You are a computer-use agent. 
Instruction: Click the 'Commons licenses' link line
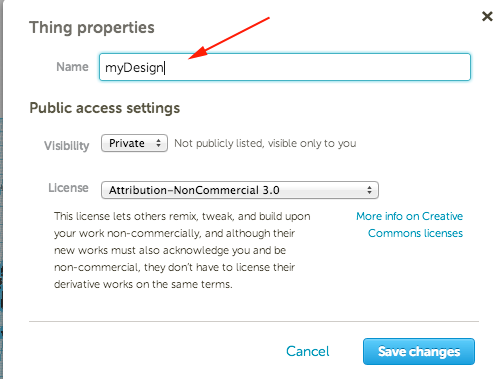click(415, 233)
